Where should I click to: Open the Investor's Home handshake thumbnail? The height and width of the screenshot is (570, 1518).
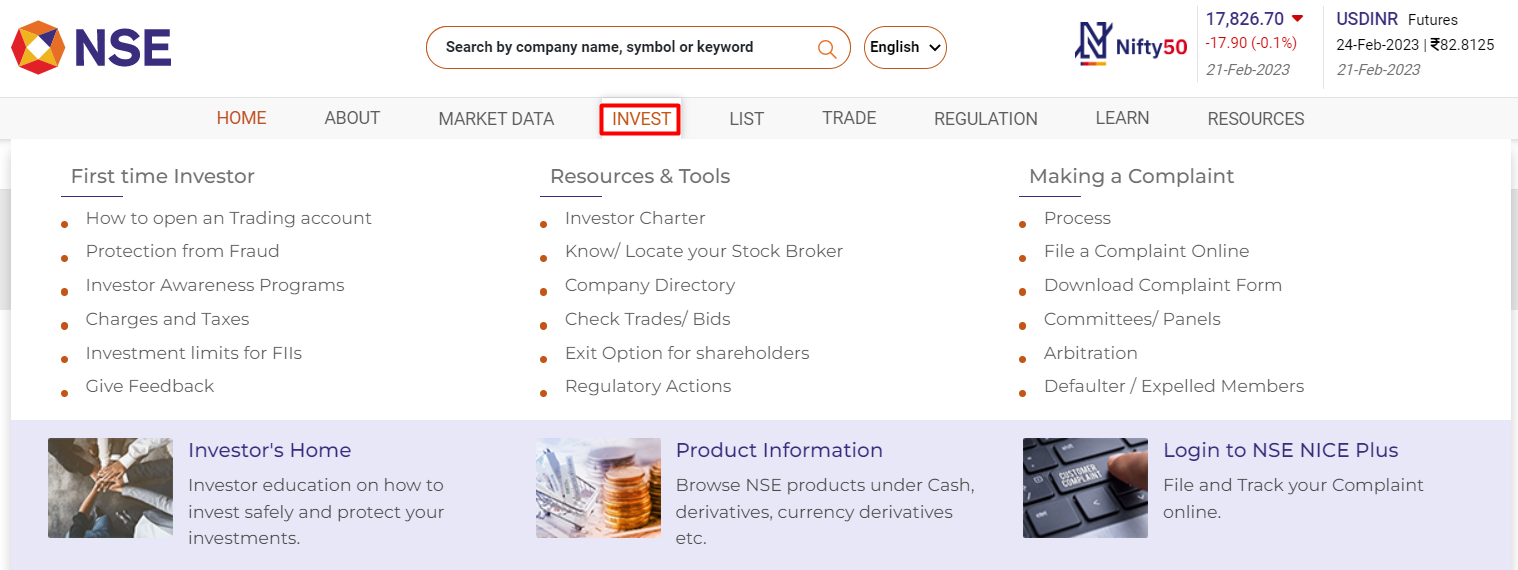(x=110, y=488)
